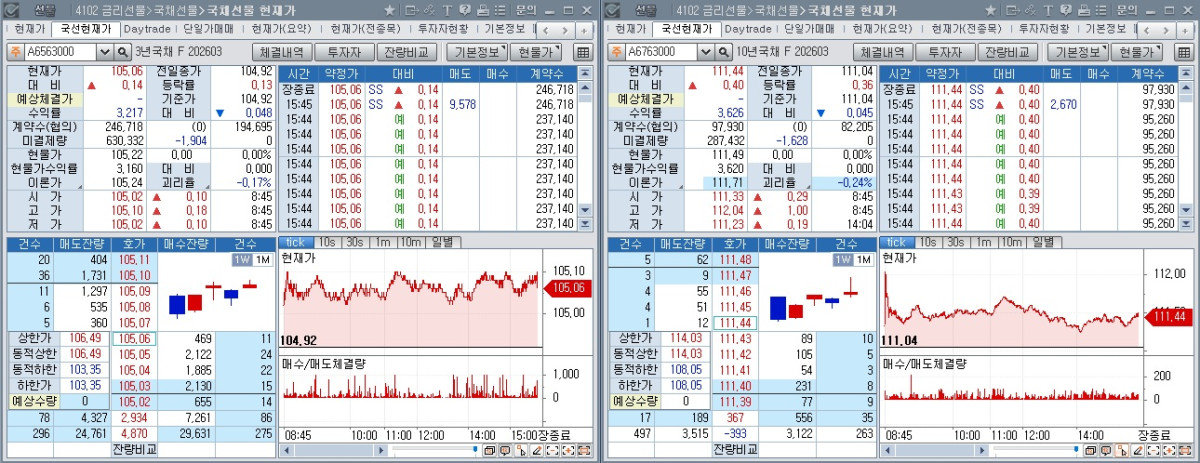This screenshot has width=1200, height=463.
Task: Open grid layout icon in 10년국채 window
Action: pos(1183,52)
